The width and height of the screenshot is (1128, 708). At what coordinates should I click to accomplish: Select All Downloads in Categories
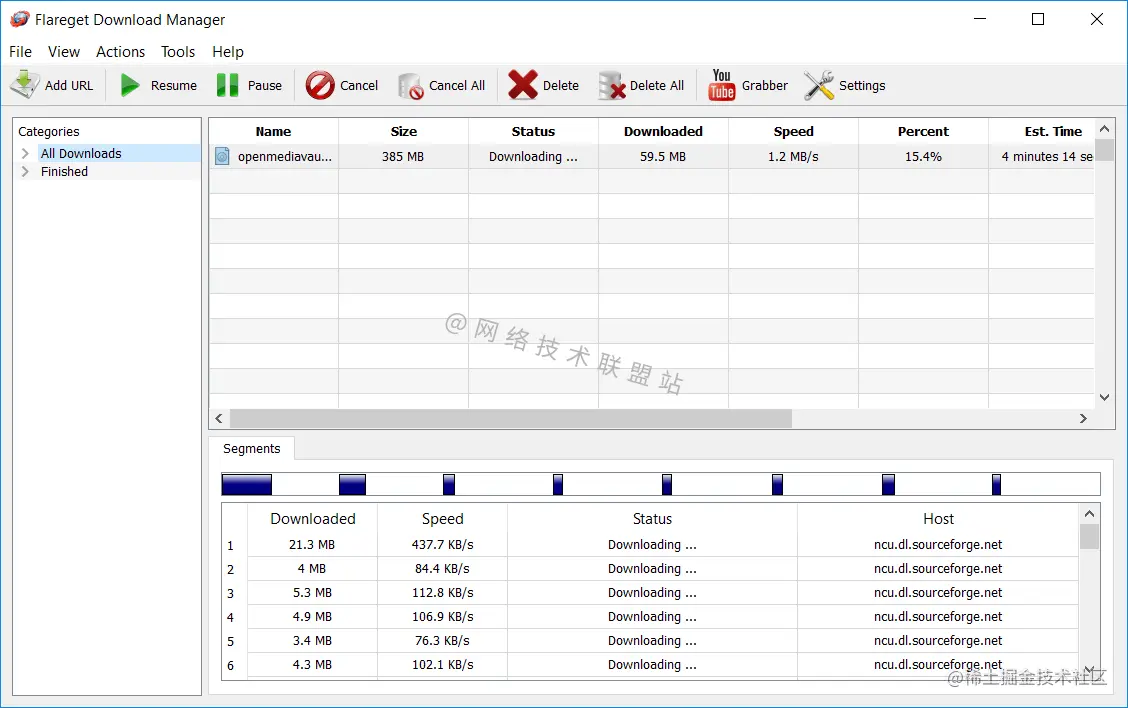81,153
